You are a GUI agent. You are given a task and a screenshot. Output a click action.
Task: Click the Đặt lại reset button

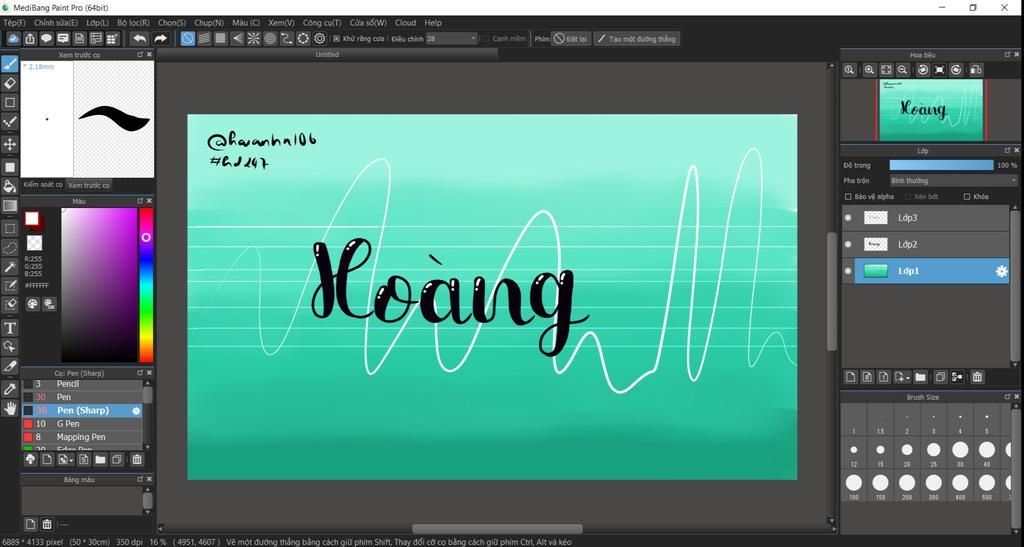(570, 39)
